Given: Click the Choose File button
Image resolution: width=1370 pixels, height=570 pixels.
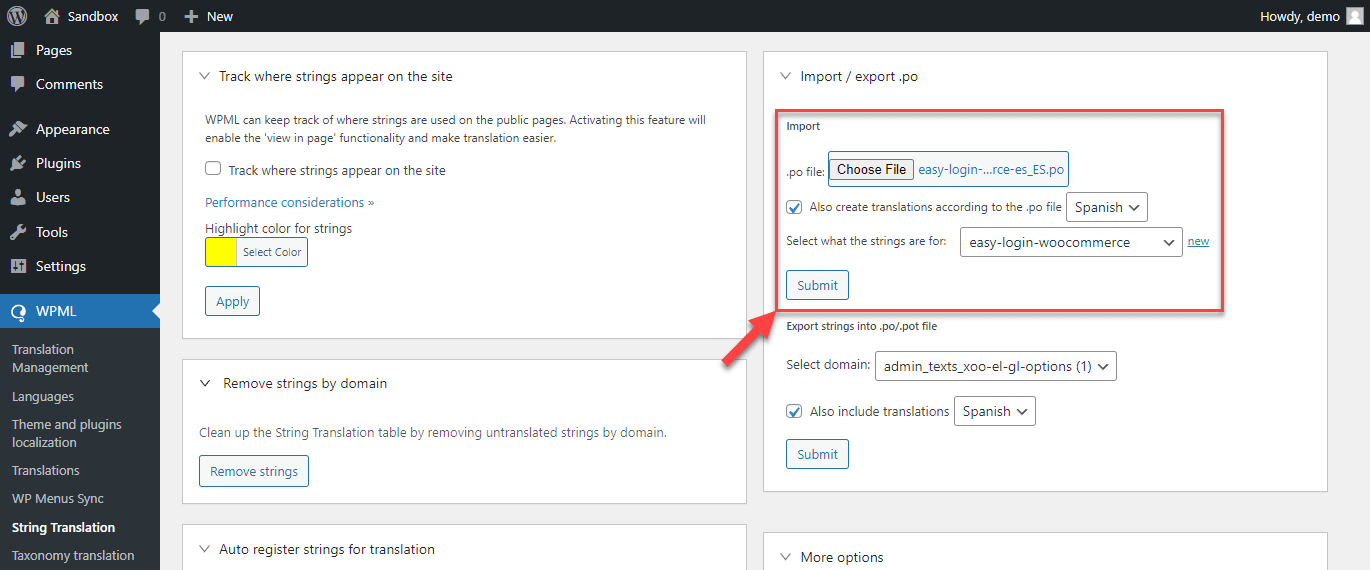Looking at the screenshot, I should [872, 170].
